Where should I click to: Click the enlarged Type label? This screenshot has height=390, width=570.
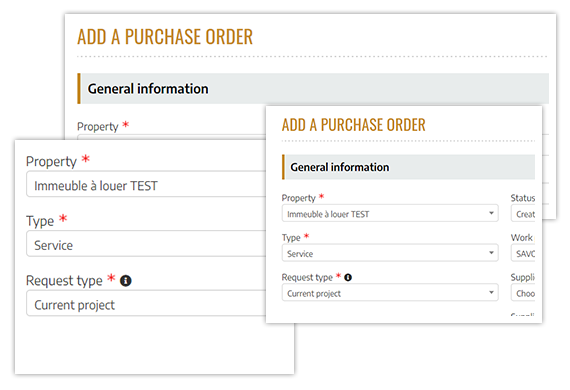pyautogui.click(x=40, y=221)
